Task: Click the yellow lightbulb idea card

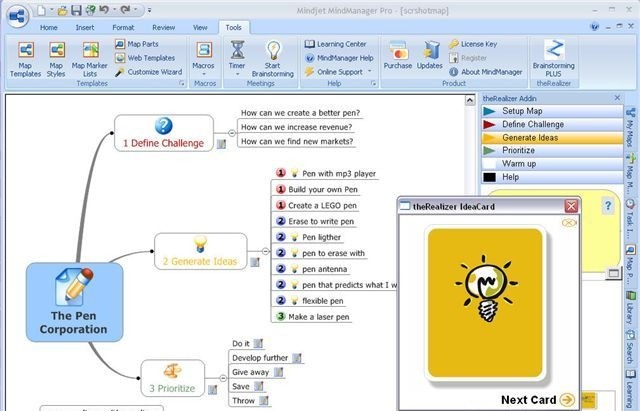Action: (x=485, y=303)
